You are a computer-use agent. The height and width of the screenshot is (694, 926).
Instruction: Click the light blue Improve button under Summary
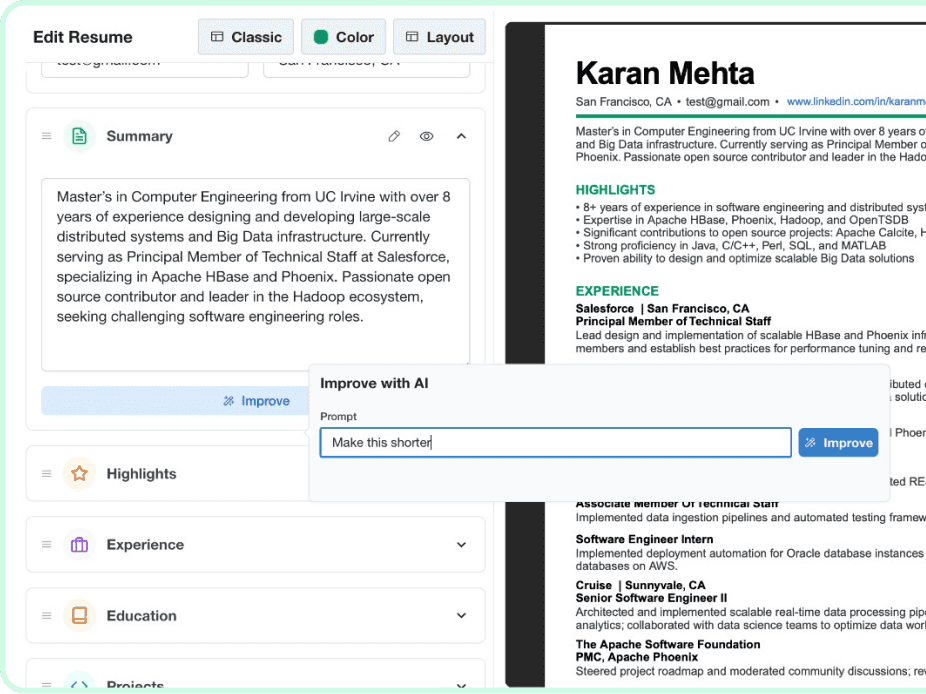175,401
